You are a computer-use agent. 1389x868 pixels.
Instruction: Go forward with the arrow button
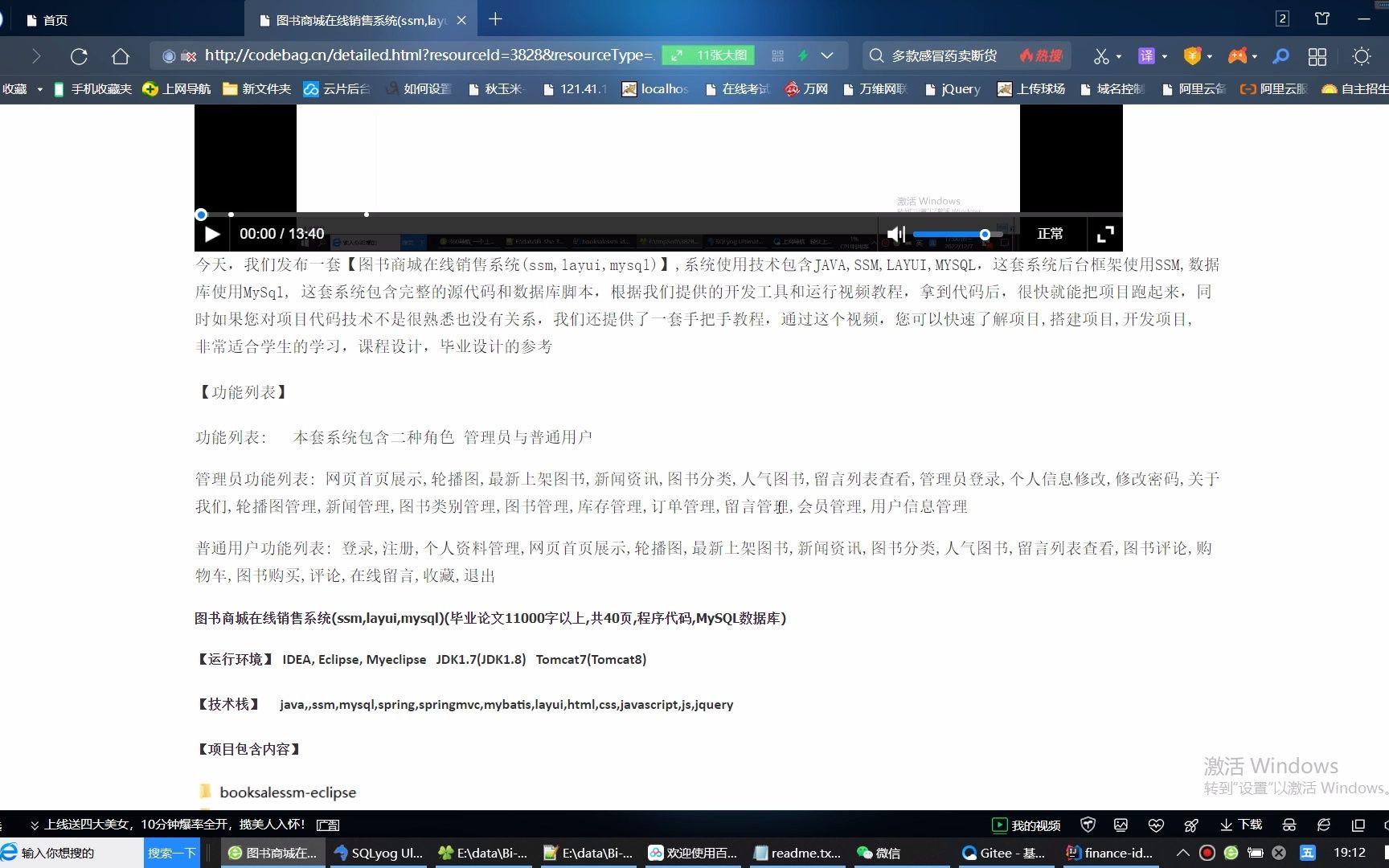click(35, 56)
